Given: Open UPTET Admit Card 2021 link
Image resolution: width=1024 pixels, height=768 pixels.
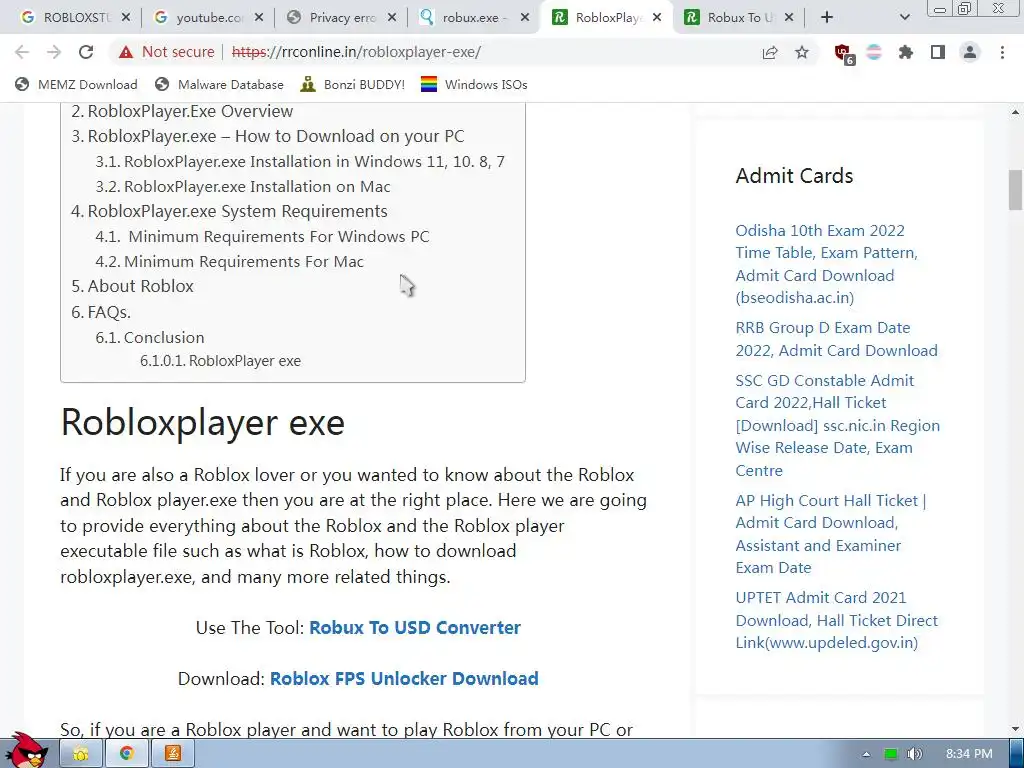Looking at the screenshot, I should tap(837, 620).
